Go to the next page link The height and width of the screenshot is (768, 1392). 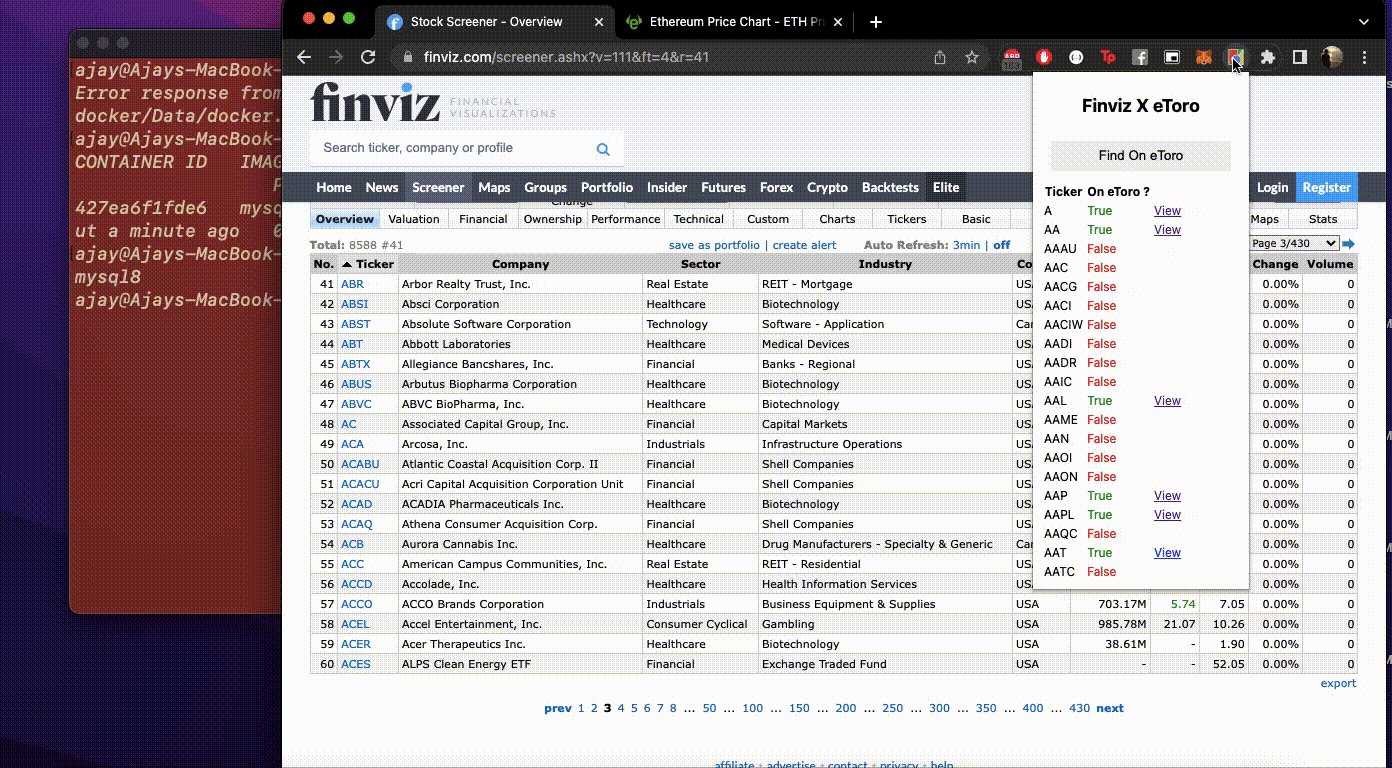1110,708
